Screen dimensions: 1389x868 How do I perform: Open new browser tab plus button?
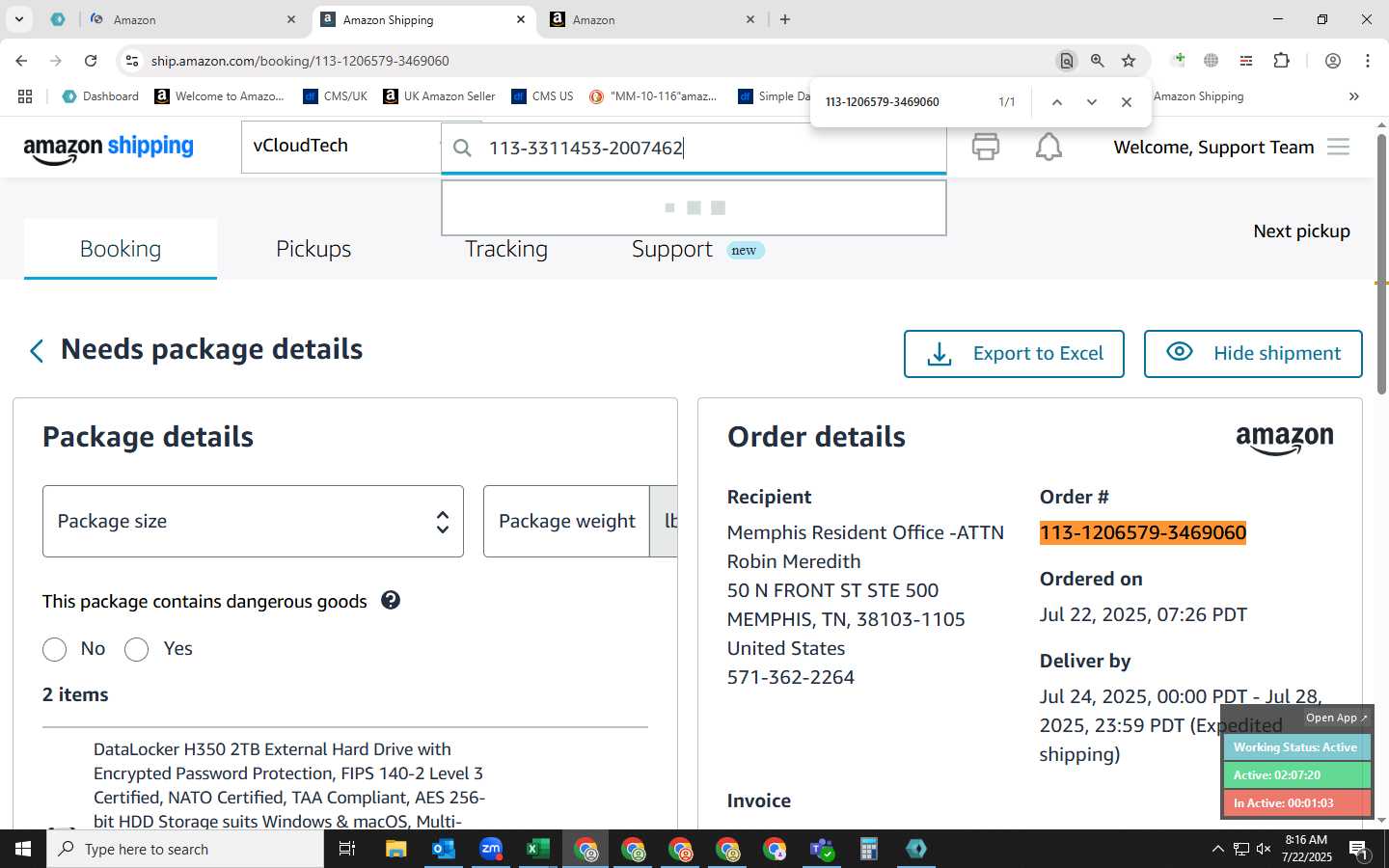click(x=785, y=19)
